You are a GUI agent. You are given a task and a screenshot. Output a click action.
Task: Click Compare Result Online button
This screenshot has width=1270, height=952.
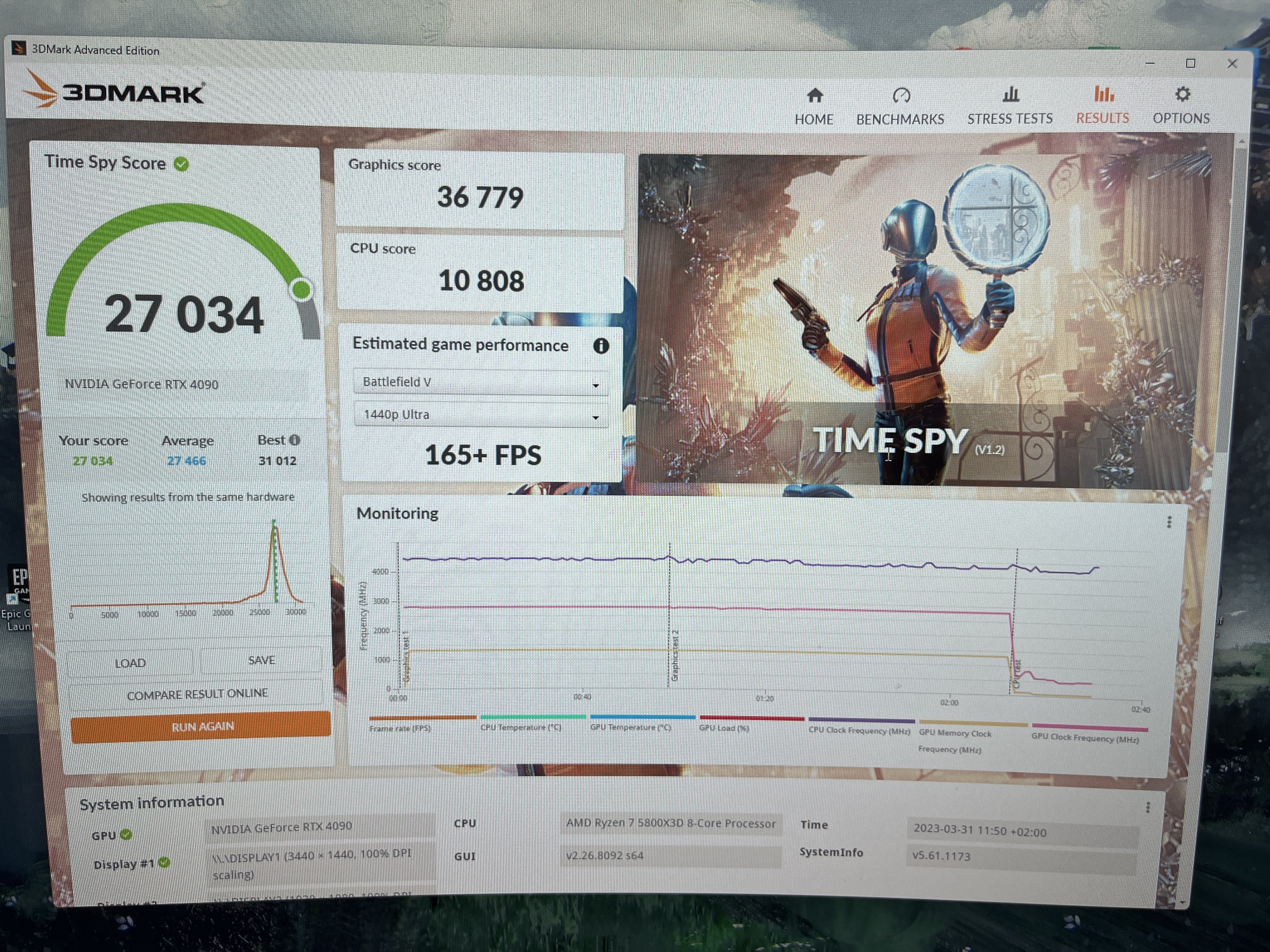197,694
